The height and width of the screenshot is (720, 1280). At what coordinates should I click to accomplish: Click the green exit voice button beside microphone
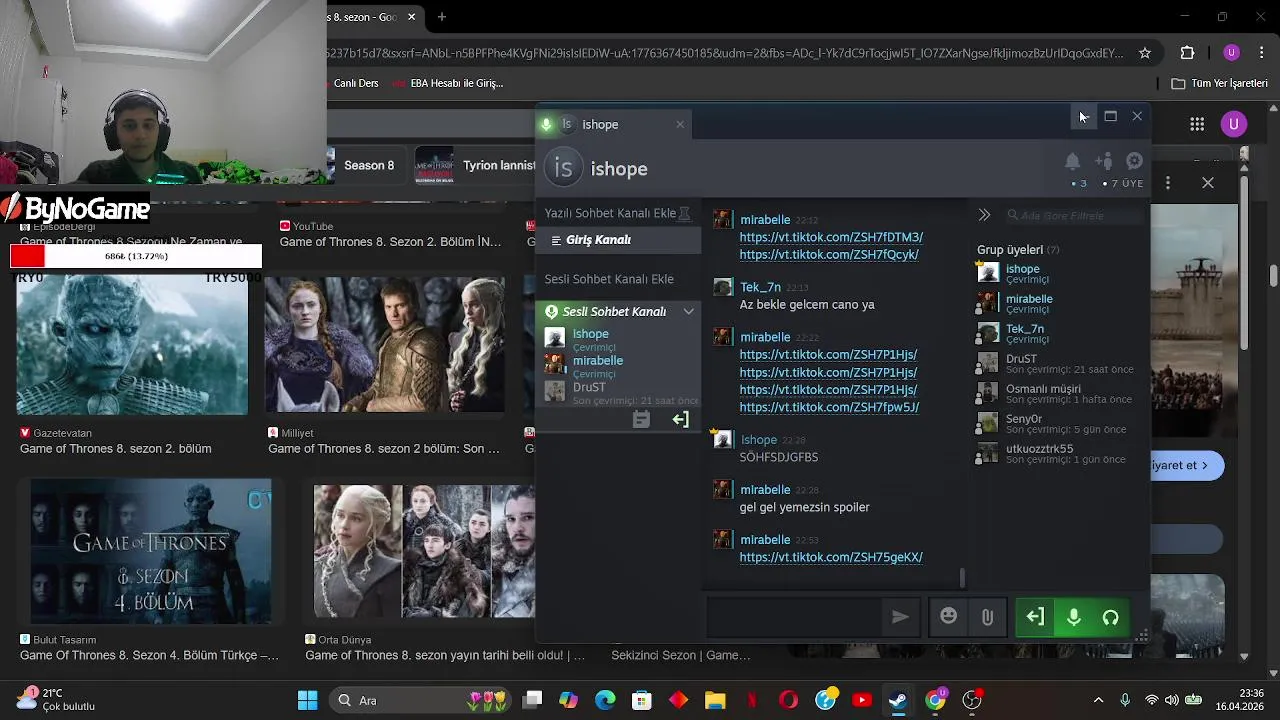(x=1035, y=617)
